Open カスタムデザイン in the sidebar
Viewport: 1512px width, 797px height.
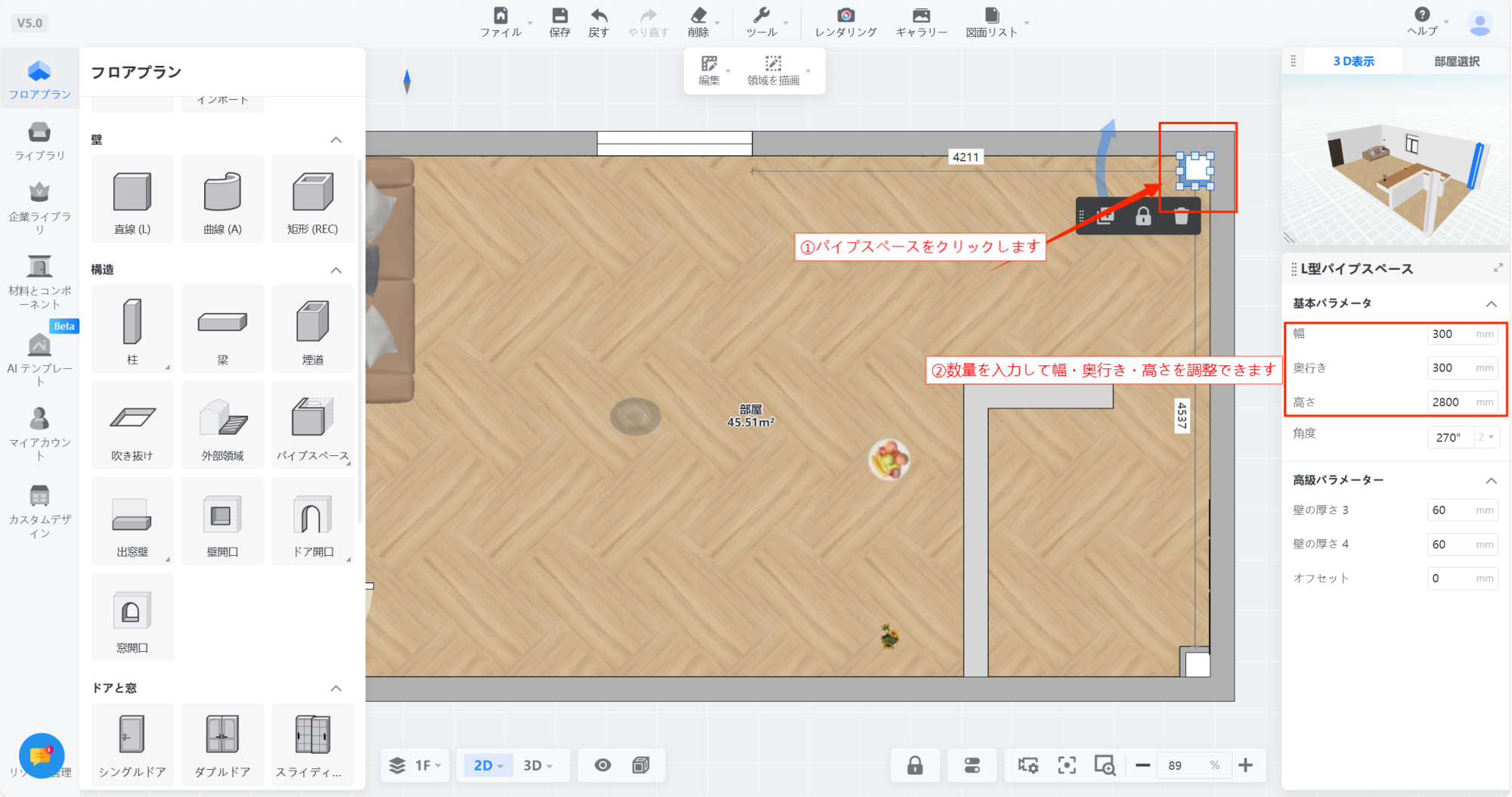tap(39, 510)
